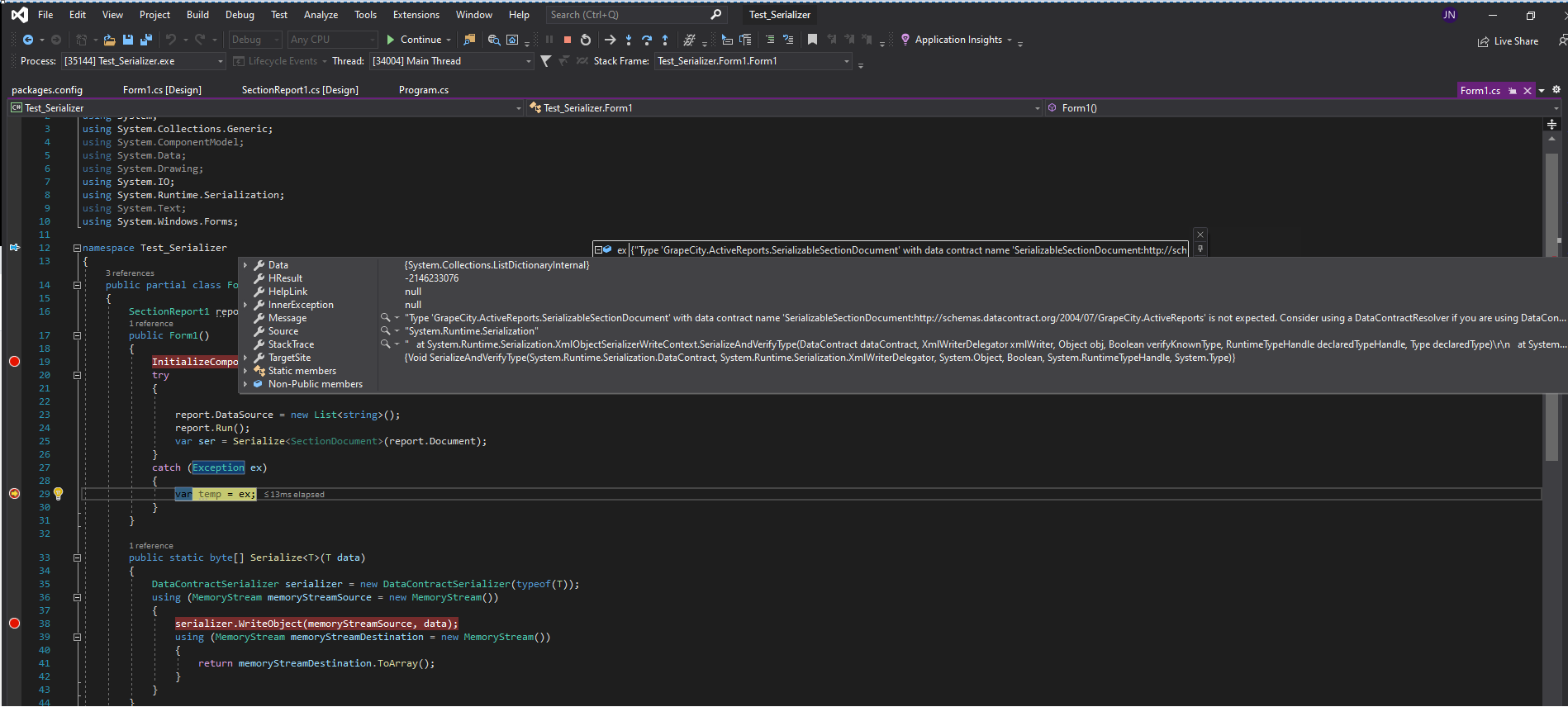The height and width of the screenshot is (707, 1568).
Task: Open the File menu
Action: click(x=45, y=15)
